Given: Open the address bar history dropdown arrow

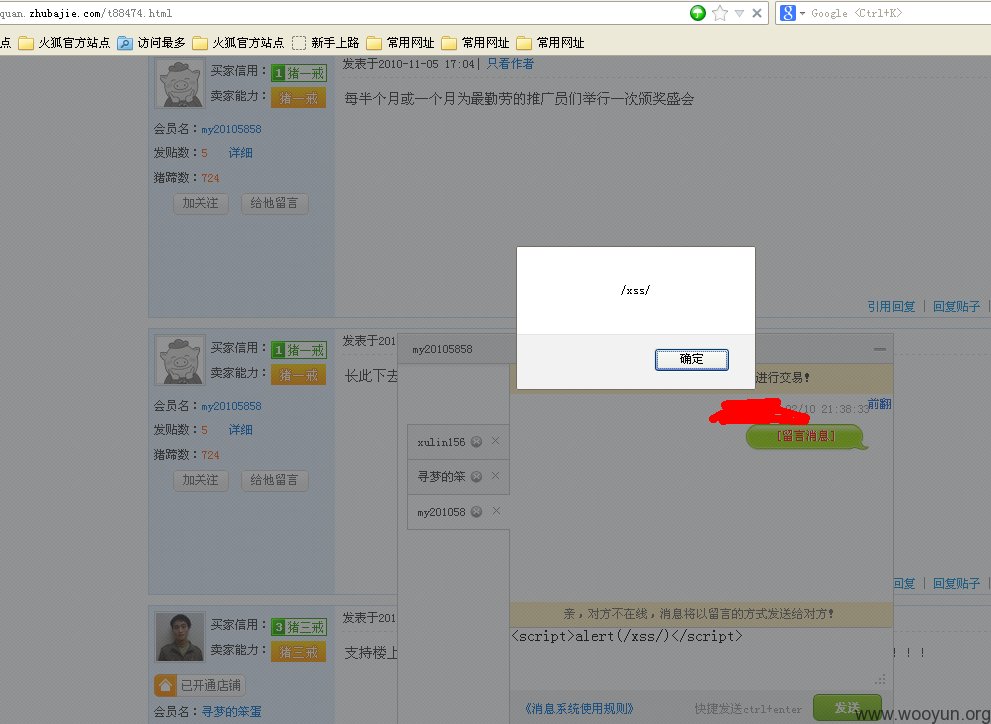Looking at the screenshot, I should coord(739,13).
